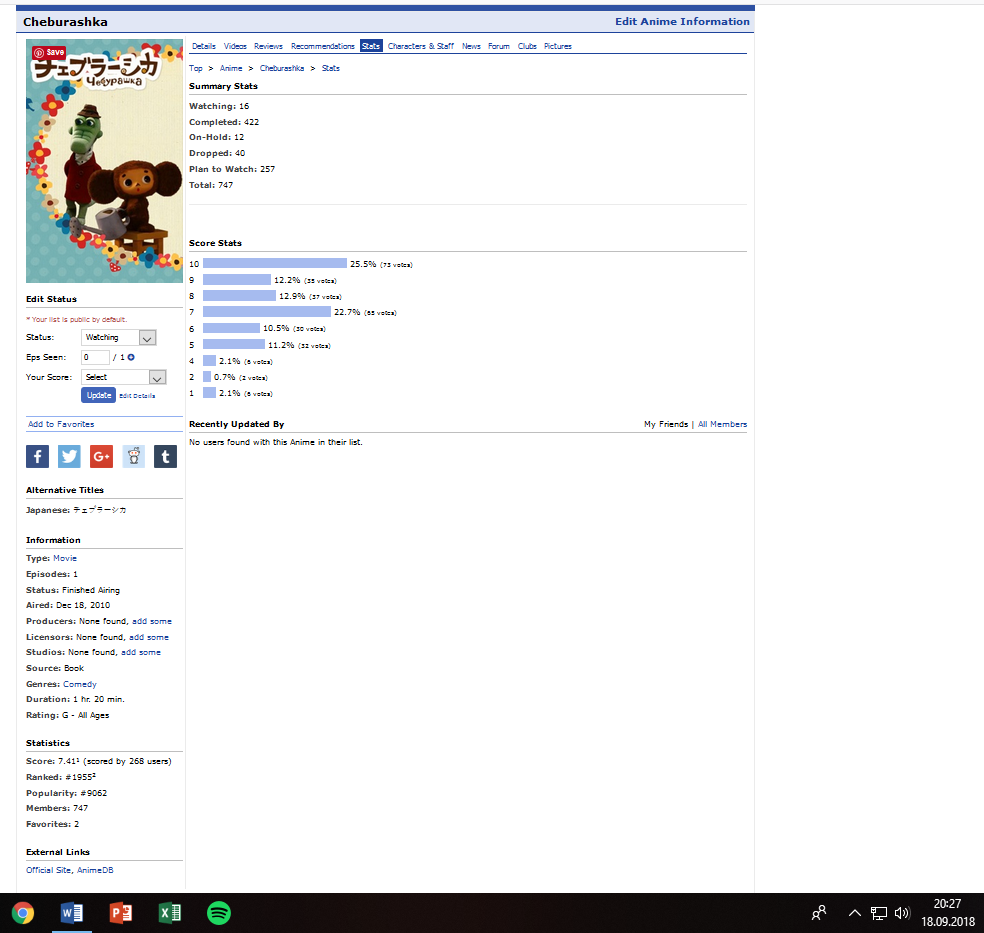Share on Tumblr icon
Viewport: 984px width, 933px height.
click(165, 456)
